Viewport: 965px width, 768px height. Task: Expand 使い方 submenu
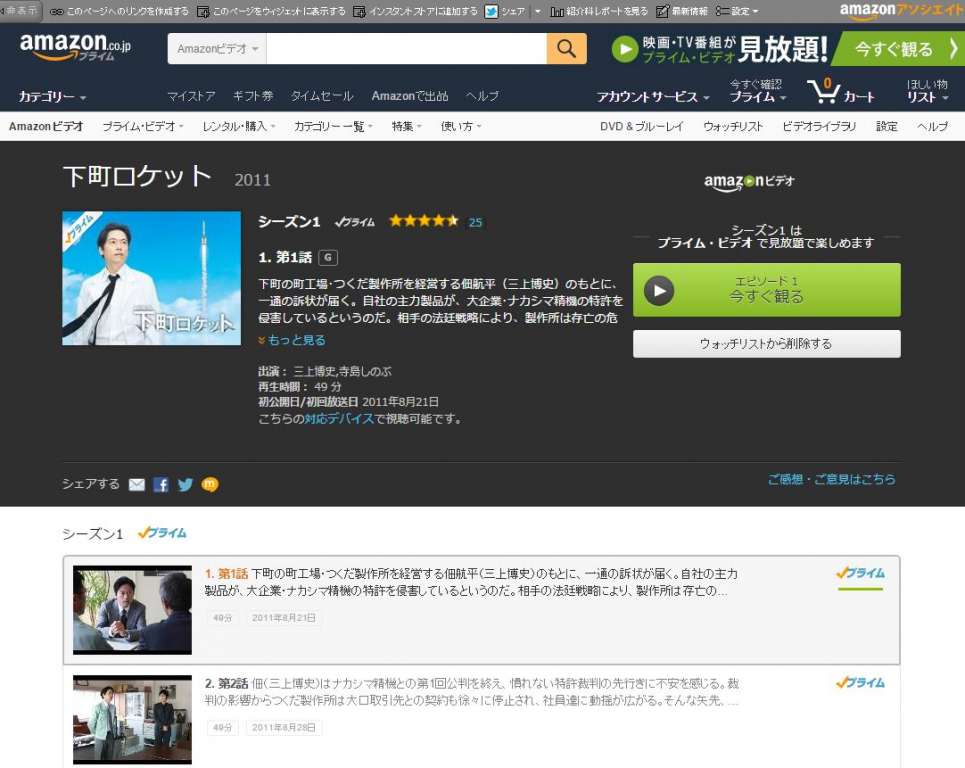(x=461, y=126)
